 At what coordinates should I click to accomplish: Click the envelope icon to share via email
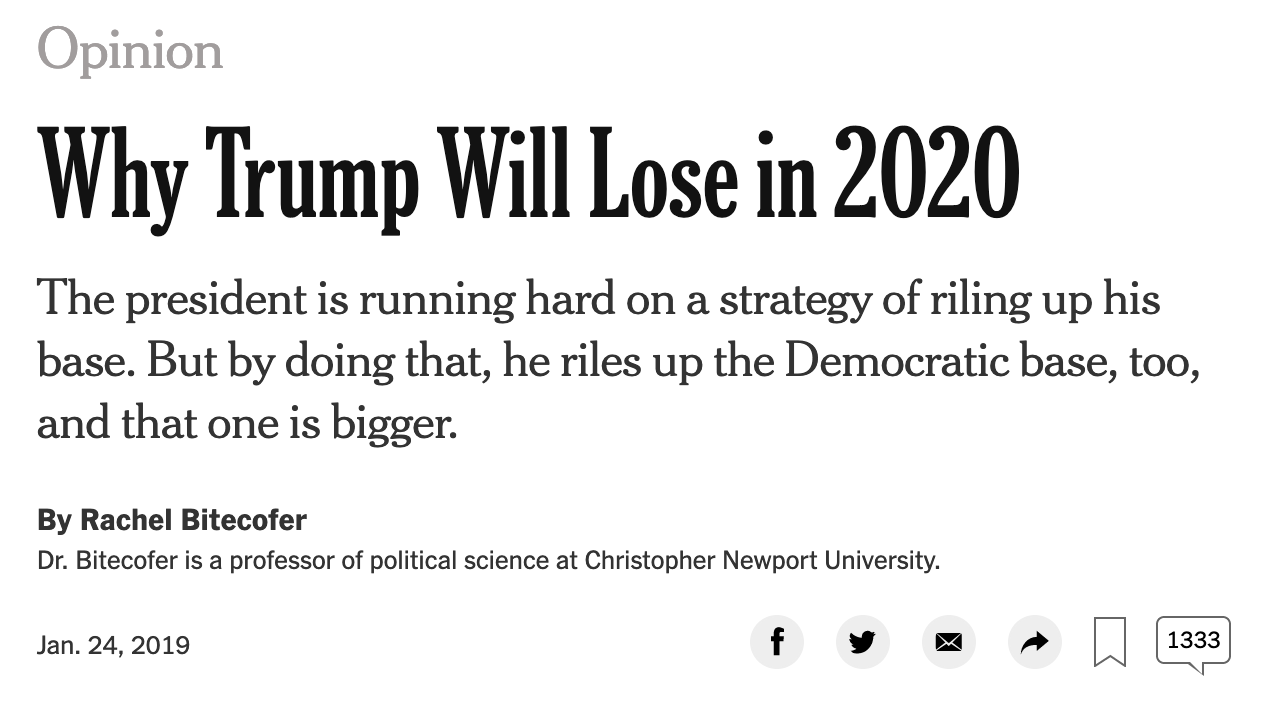click(x=949, y=642)
